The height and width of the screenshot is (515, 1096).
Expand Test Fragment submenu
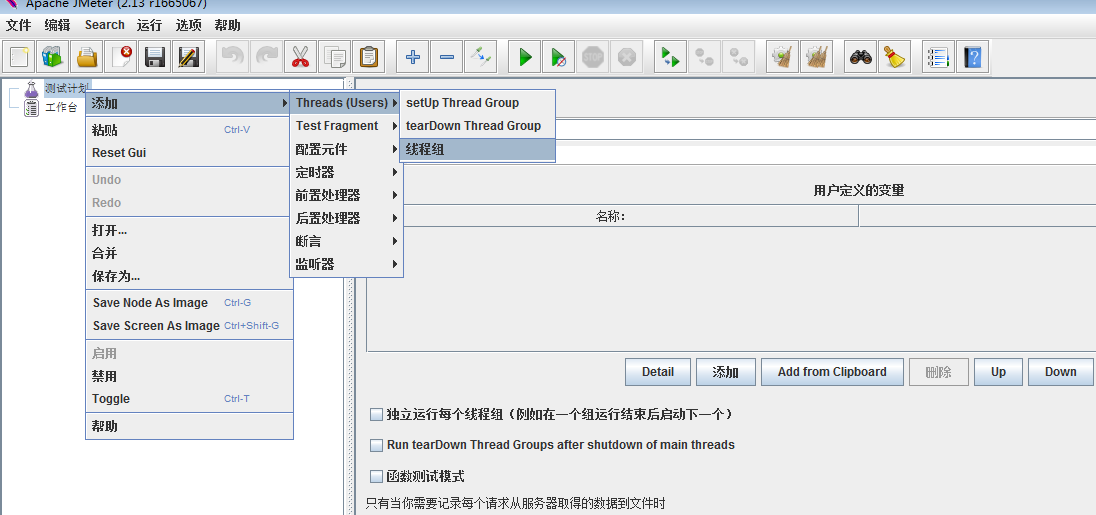coord(346,126)
